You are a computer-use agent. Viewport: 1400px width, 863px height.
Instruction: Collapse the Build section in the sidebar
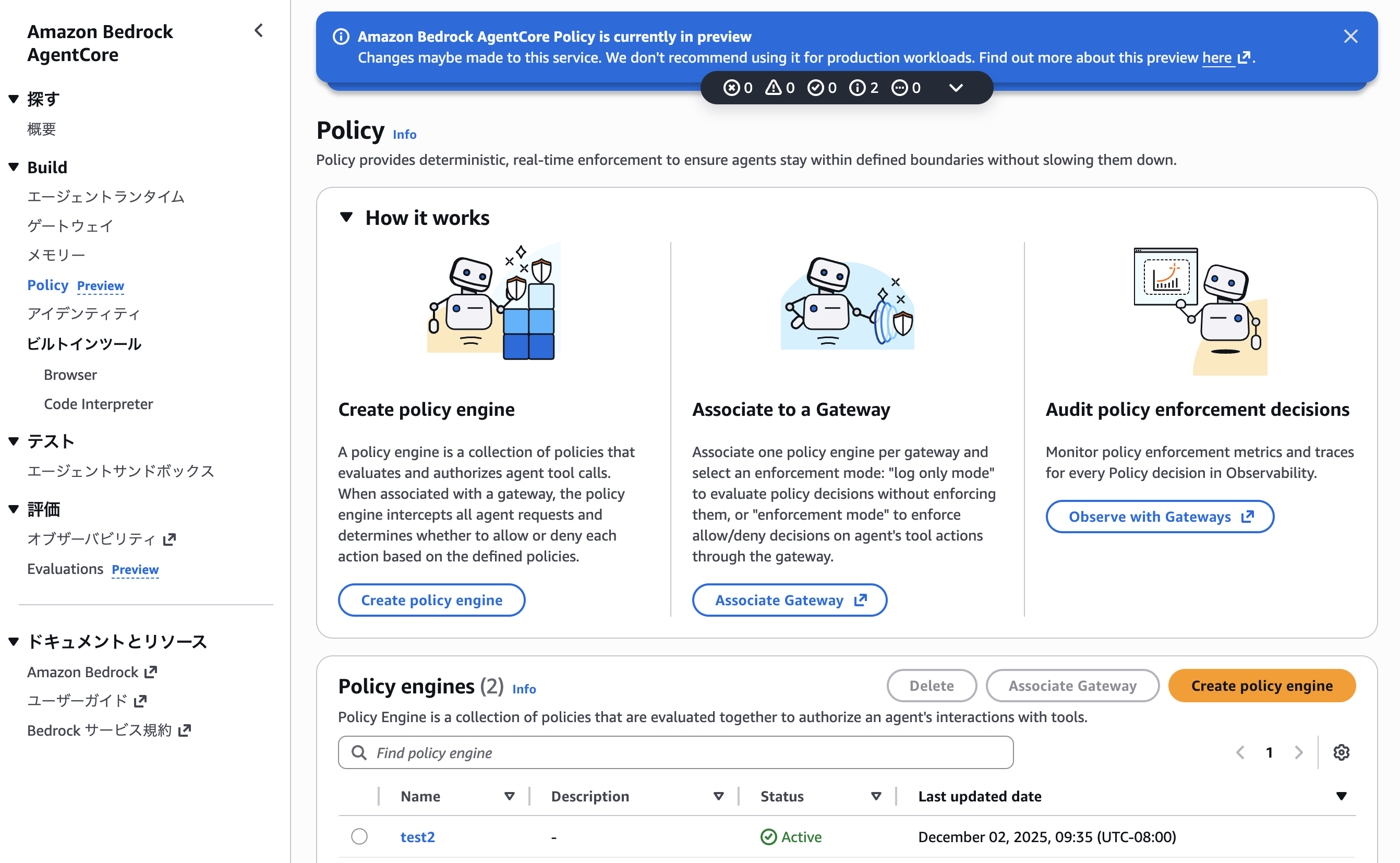[x=14, y=167]
